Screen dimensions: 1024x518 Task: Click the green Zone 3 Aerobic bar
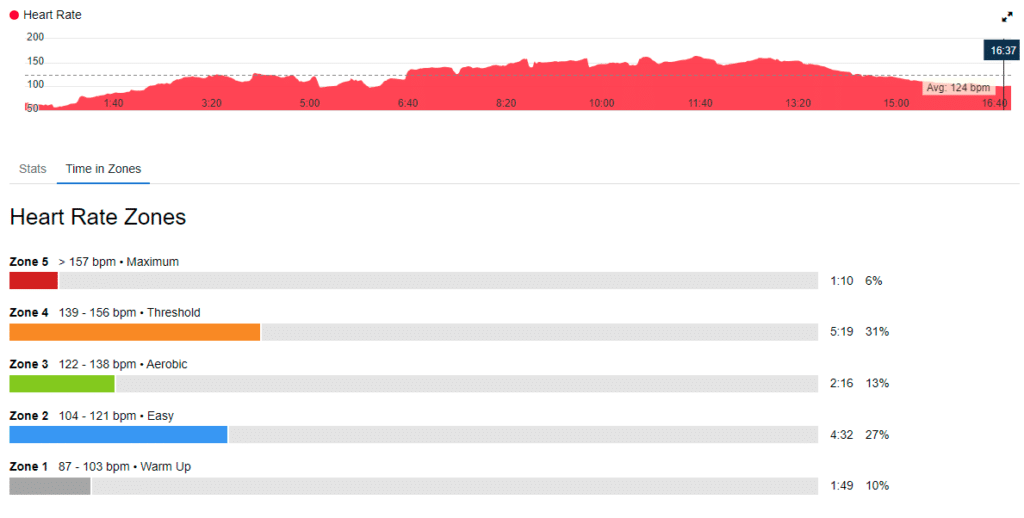coord(62,383)
